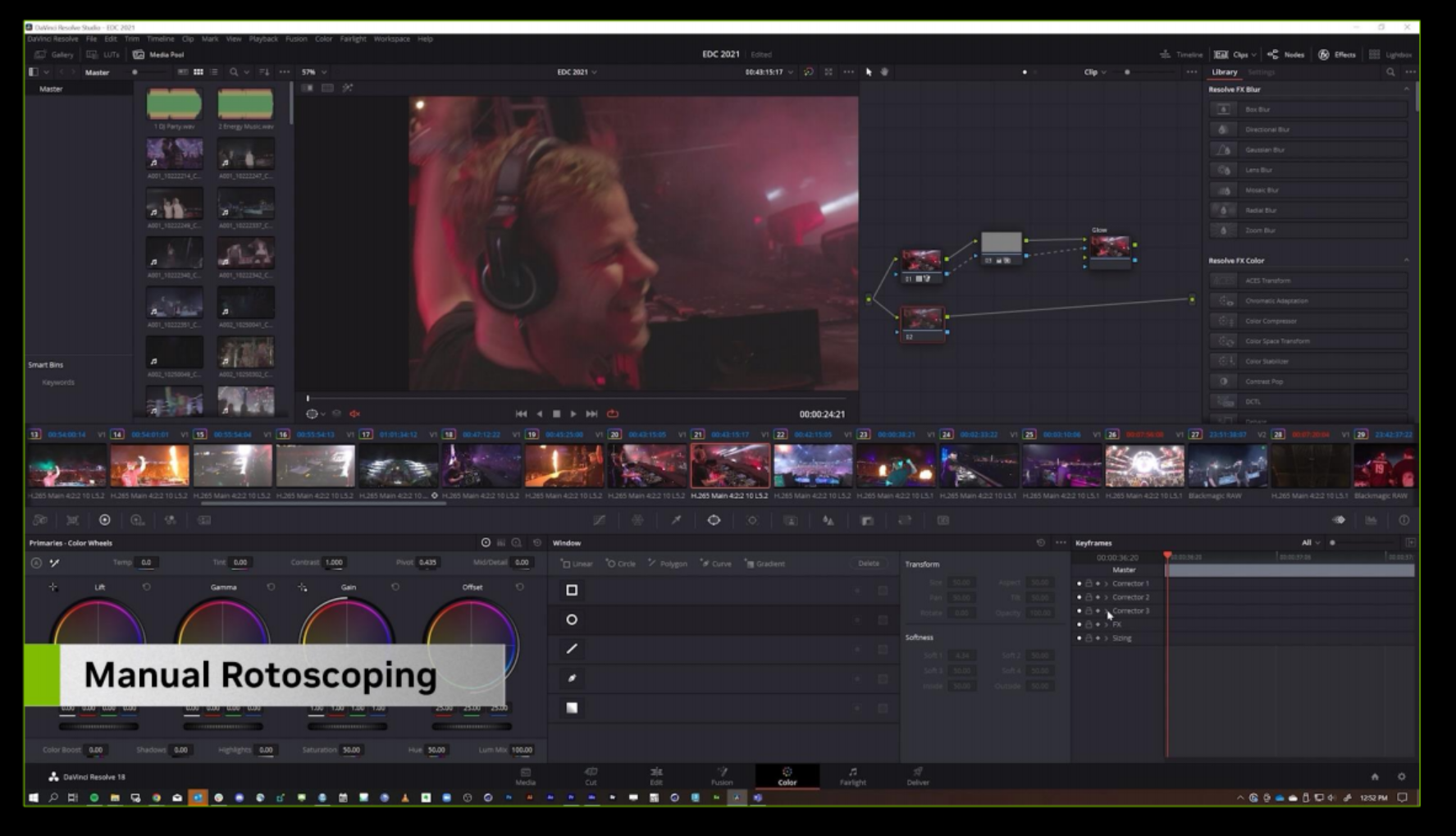Open the Playback menu
The image size is (1456, 836).
(263, 39)
